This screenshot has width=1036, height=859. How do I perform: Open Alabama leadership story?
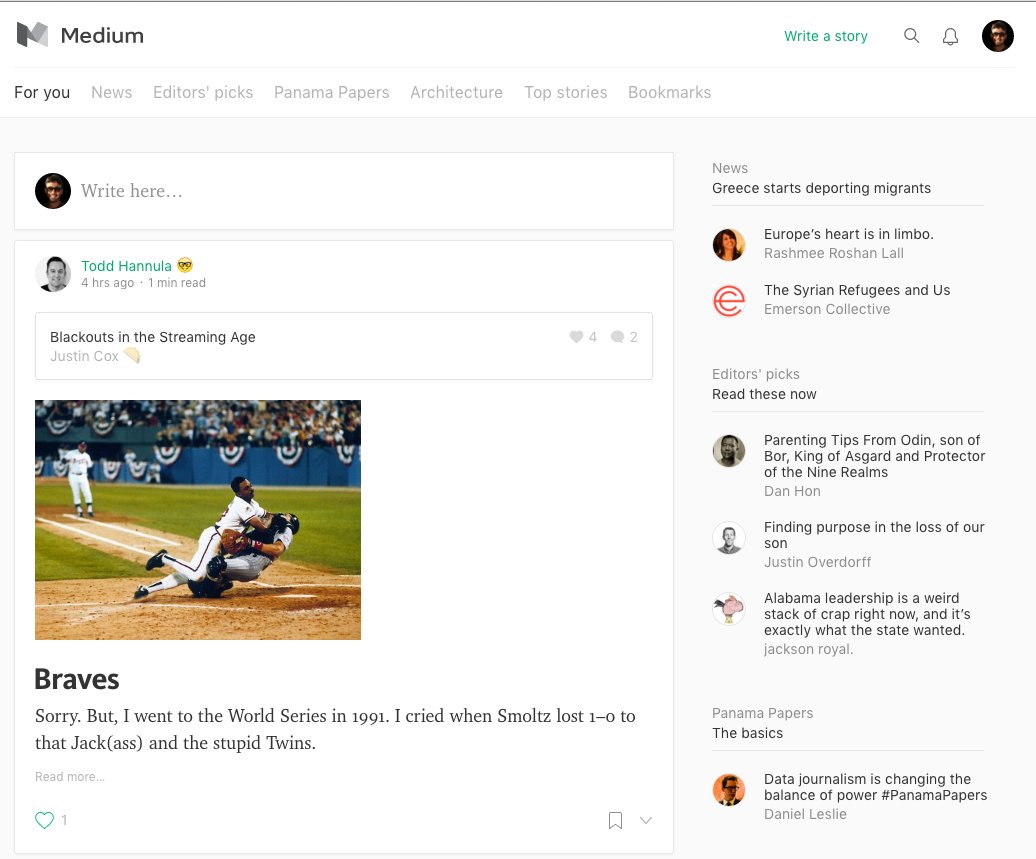click(867, 614)
